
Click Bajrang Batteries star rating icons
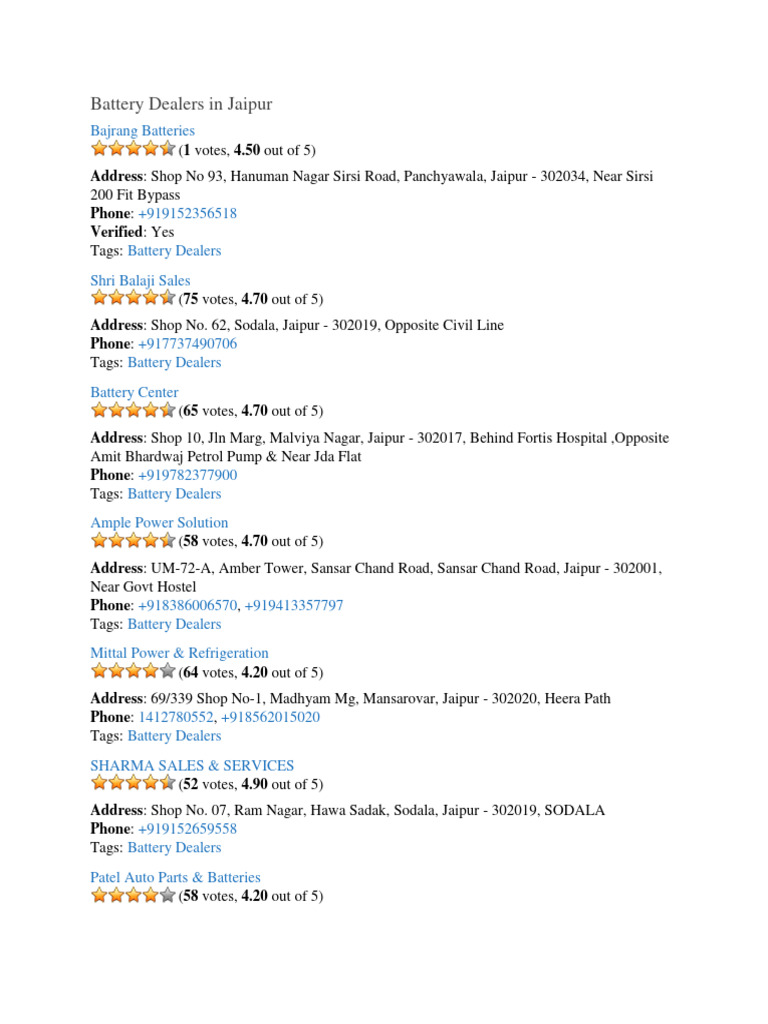click(133, 150)
